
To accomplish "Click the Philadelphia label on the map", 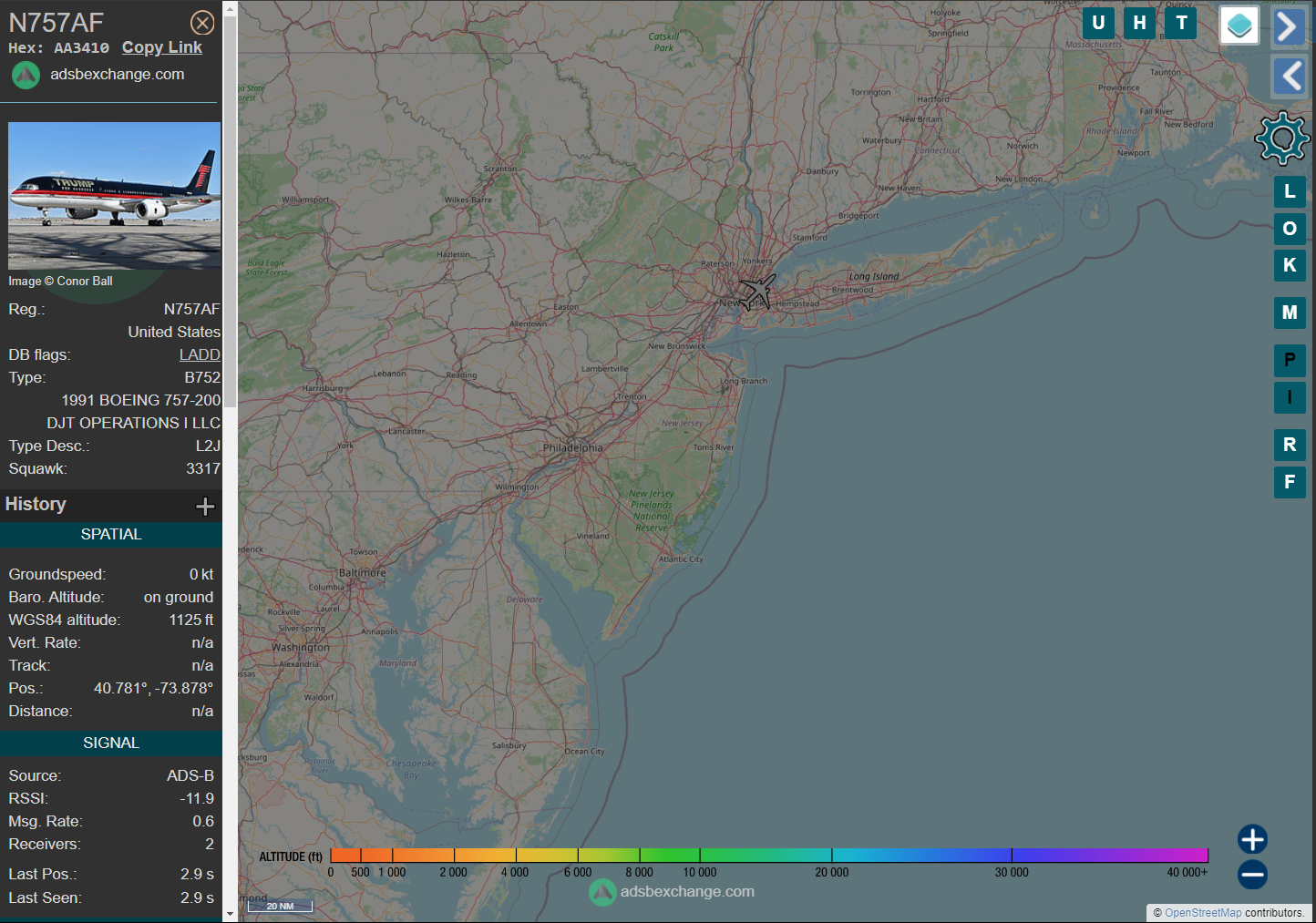I will point(573,447).
